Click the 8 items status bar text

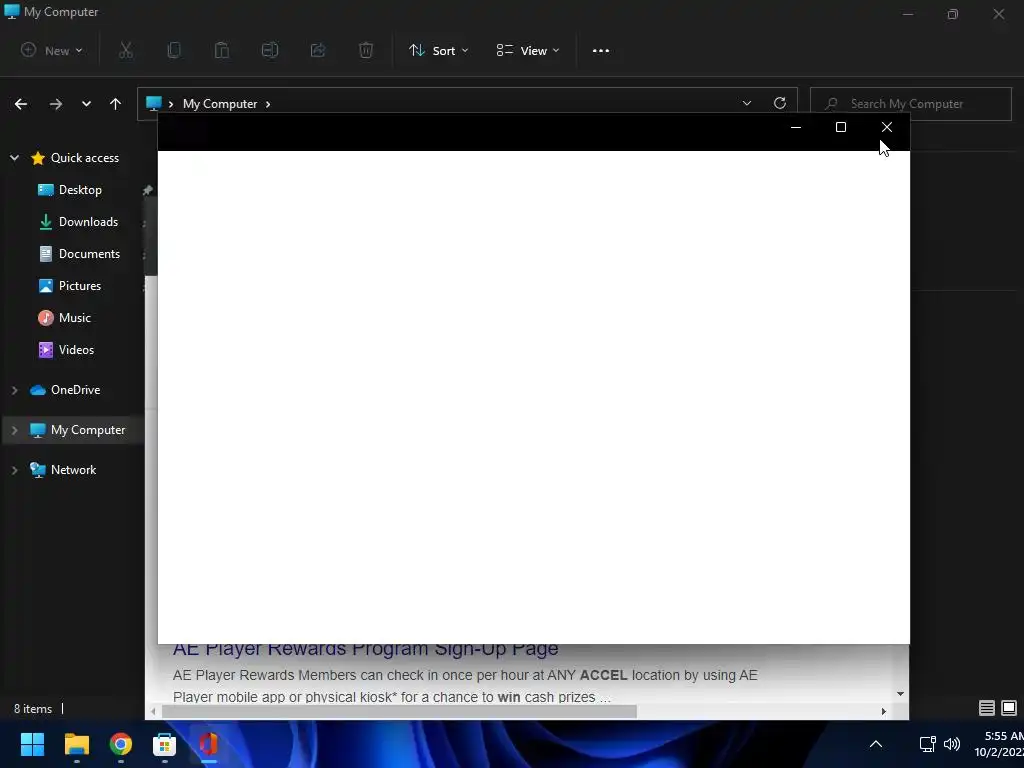pos(33,709)
